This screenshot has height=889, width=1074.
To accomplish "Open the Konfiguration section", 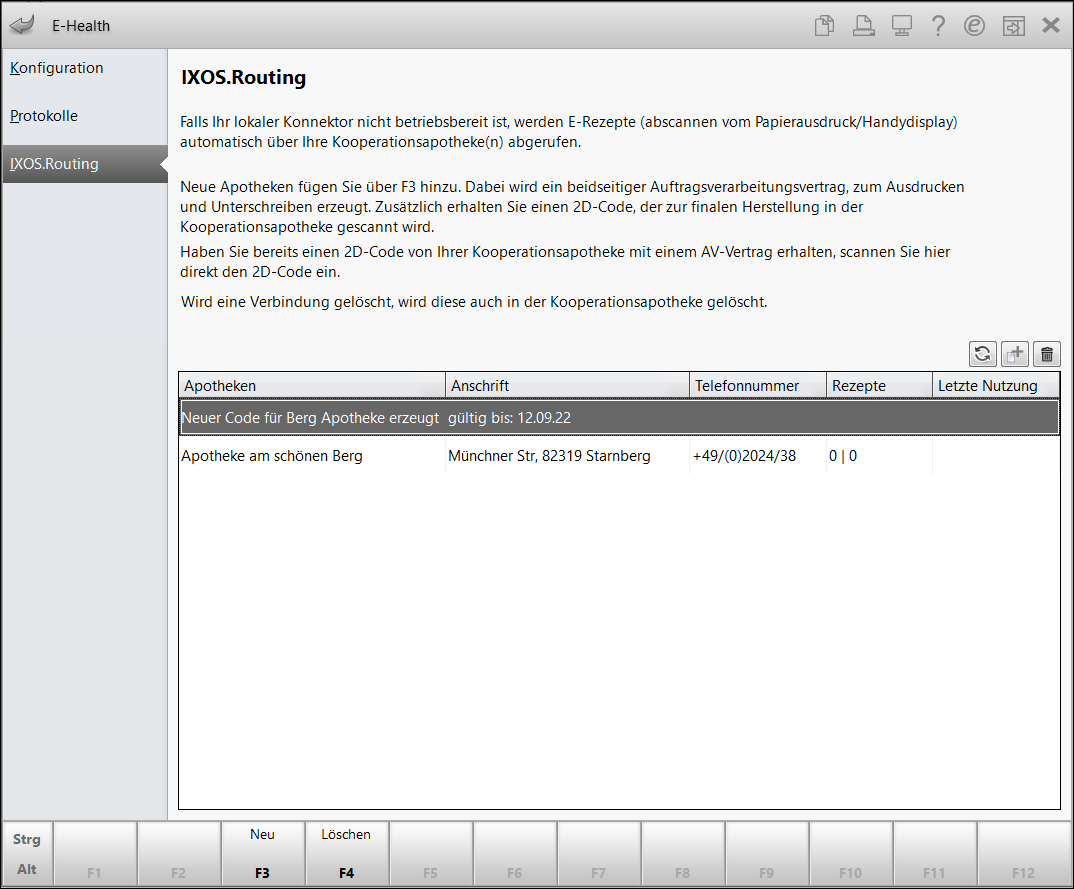I will (85, 68).
